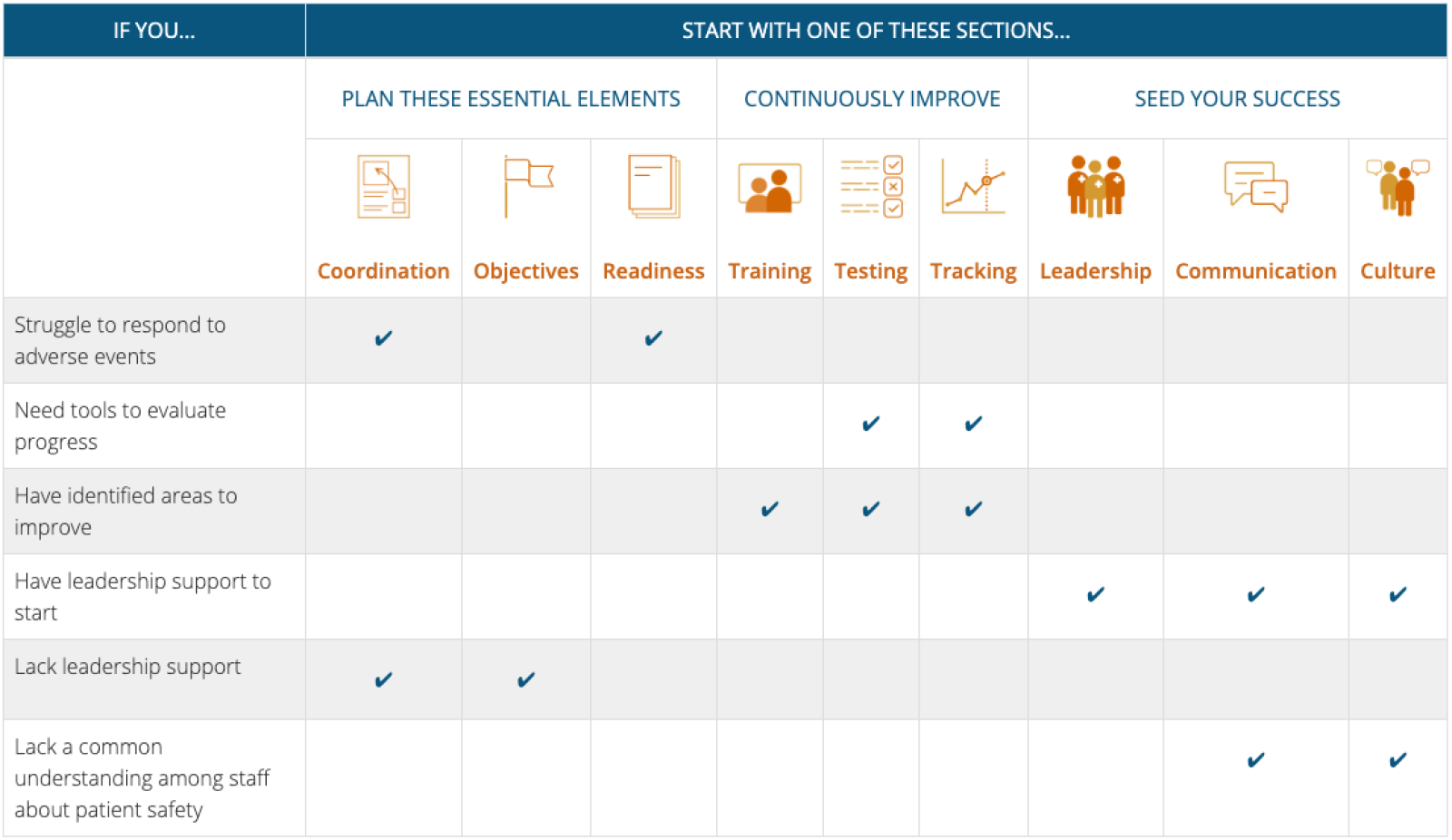
Task: Click the Continuously Improve heading
Action: 872,99
